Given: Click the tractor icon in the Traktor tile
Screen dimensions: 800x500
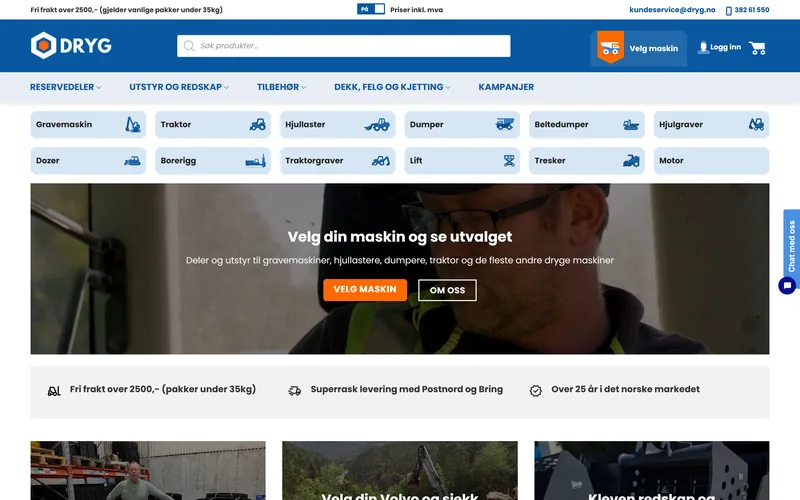Looking at the screenshot, I should [x=258, y=124].
